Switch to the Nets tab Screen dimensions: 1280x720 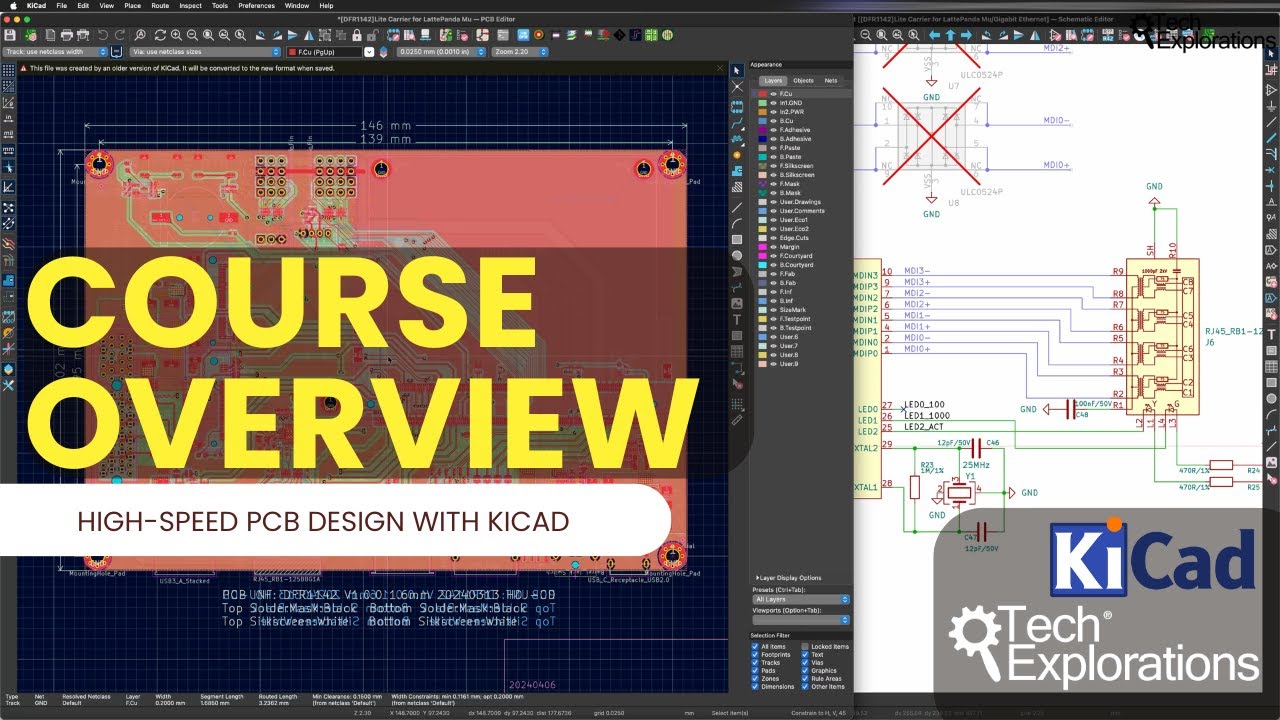831,80
